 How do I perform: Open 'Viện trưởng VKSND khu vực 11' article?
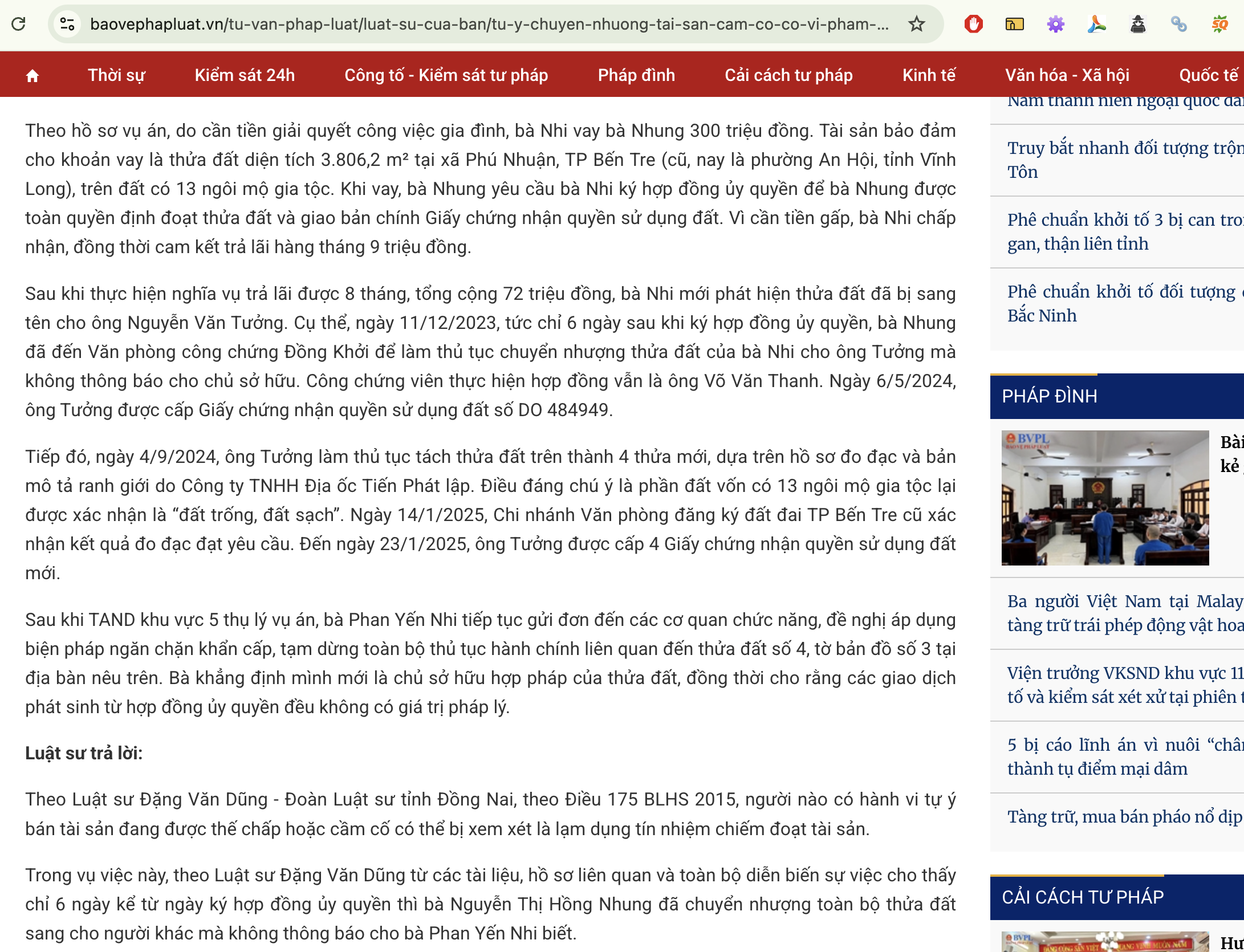click(x=1125, y=685)
